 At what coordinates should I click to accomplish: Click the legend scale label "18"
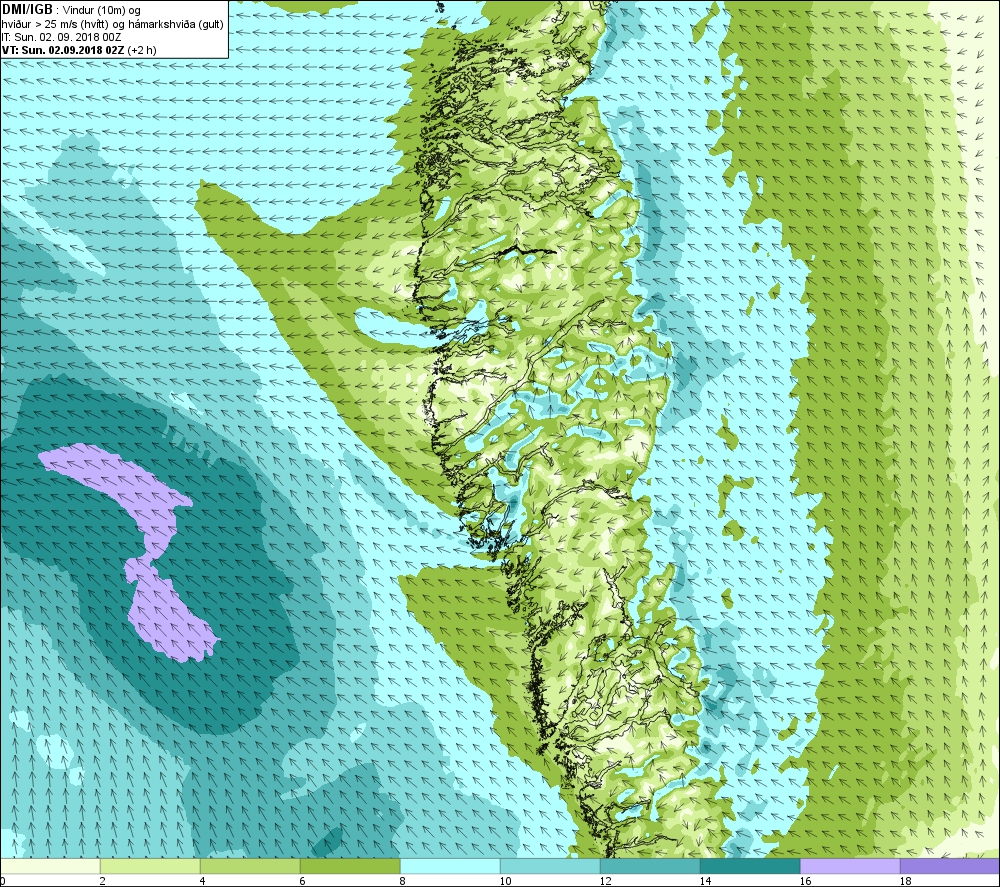(x=906, y=881)
